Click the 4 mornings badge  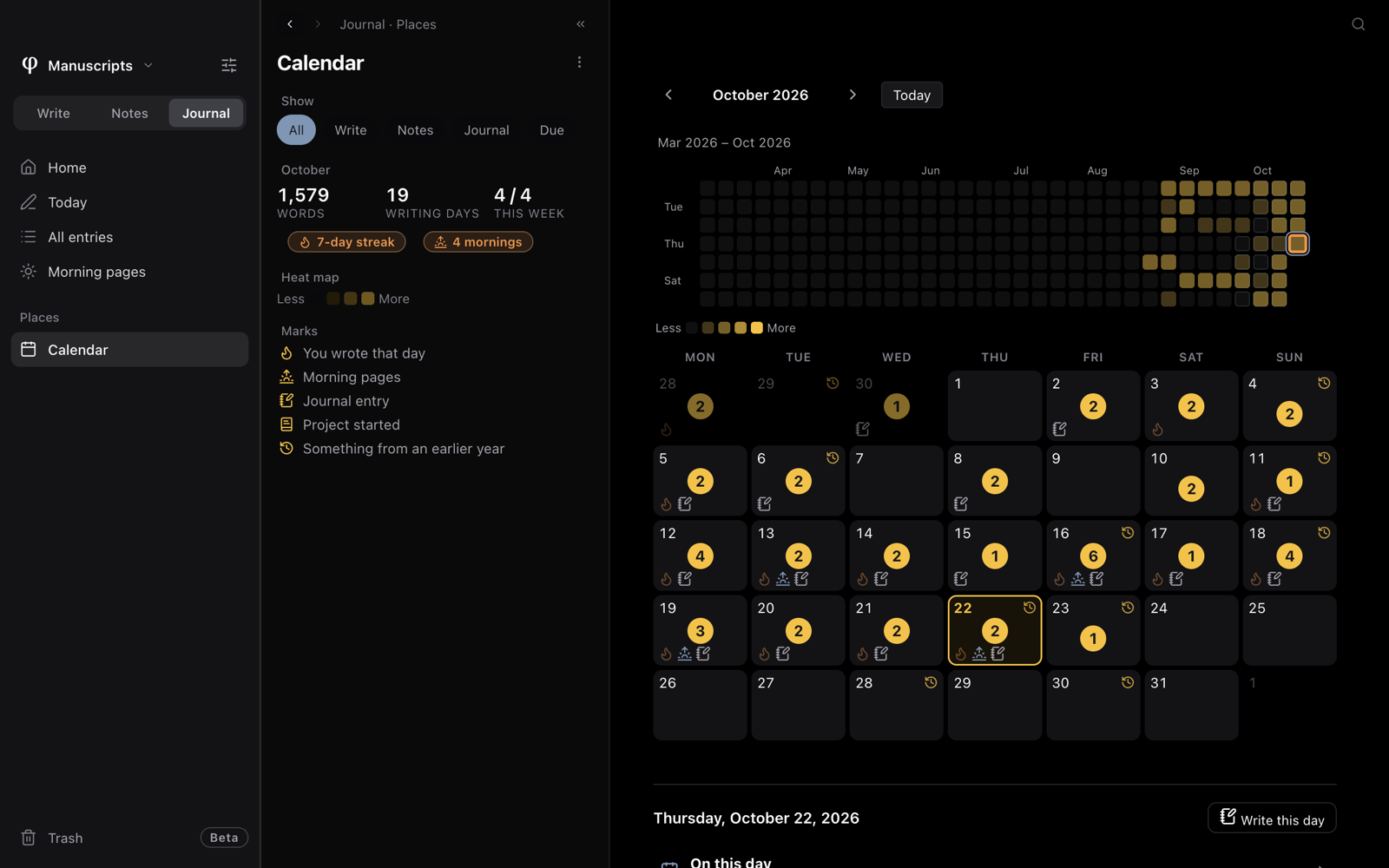478,242
